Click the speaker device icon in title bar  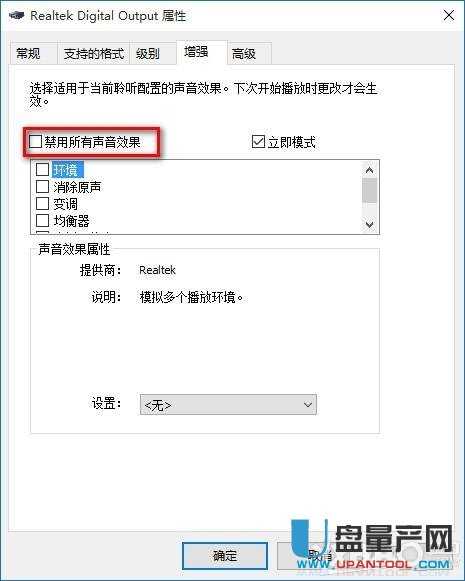click(x=16, y=16)
